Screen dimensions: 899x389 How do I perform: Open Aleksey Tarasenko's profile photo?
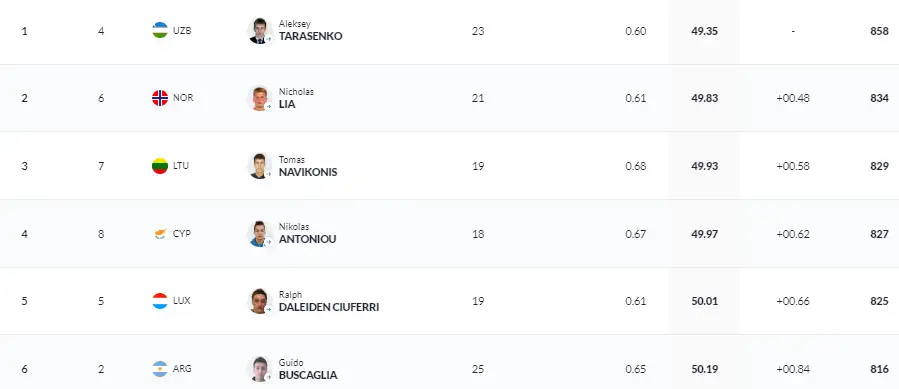pos(260,30)
